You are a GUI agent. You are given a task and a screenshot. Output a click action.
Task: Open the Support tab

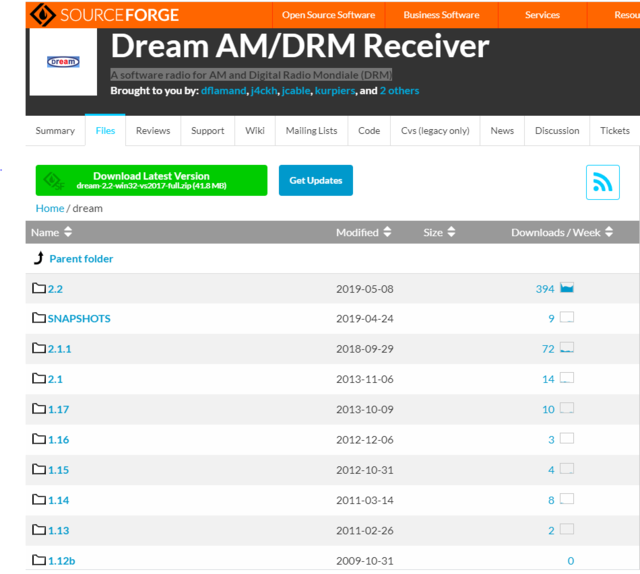coord(207,131)
